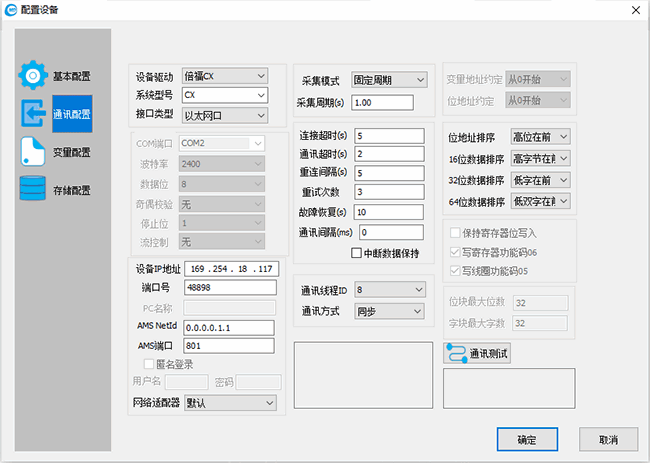The height and width of the screenshot is (463, 650).
Task: Click the 变量配置 document icon
Action: click(x=34, y=151)
